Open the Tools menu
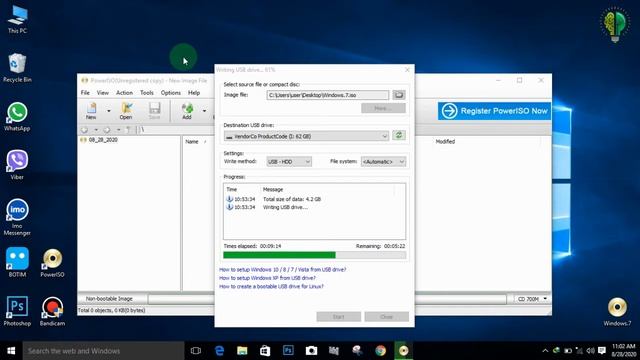 [x=147, y=93]
